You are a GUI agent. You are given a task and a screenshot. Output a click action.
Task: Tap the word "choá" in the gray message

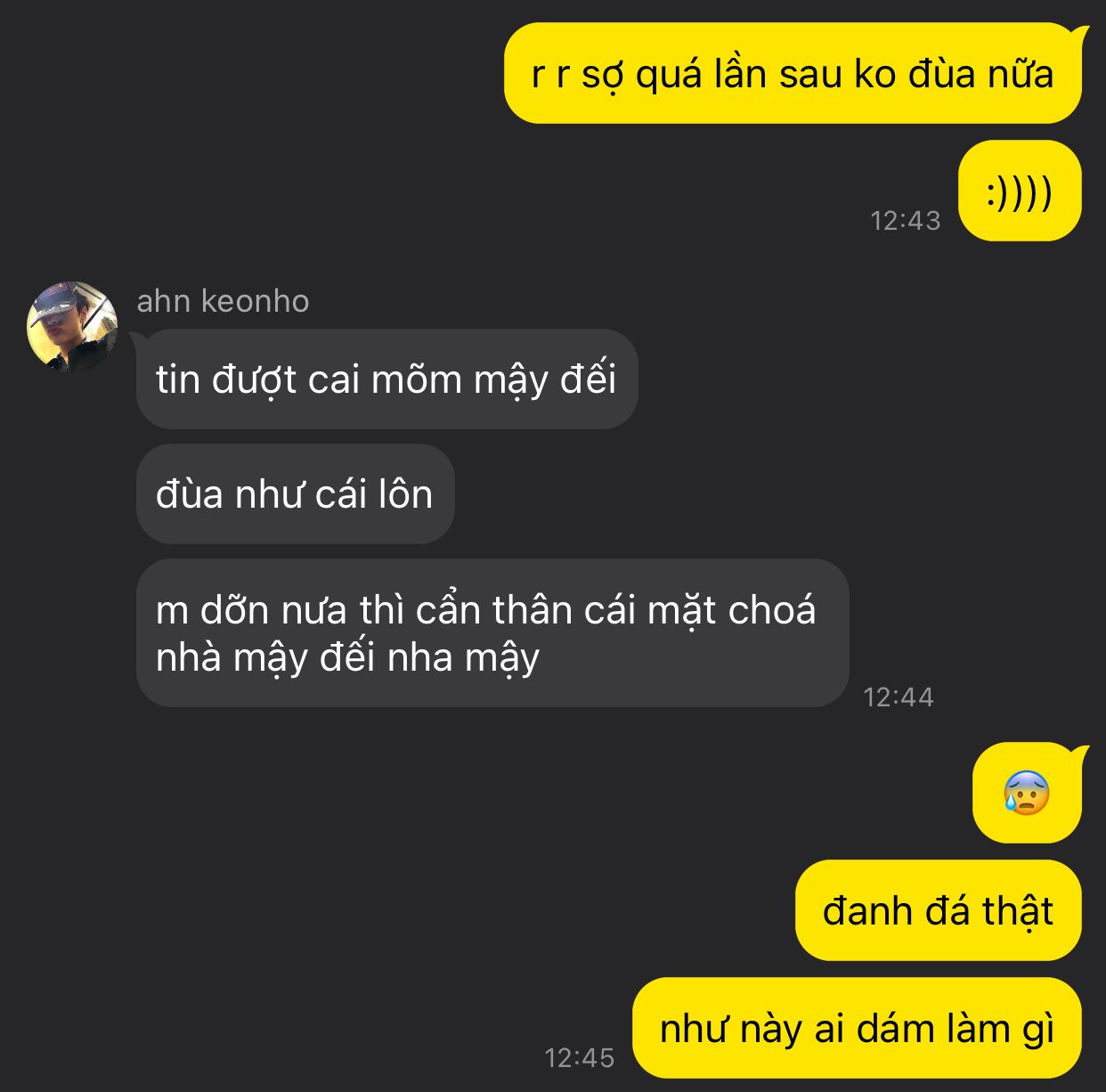(771, 610)
